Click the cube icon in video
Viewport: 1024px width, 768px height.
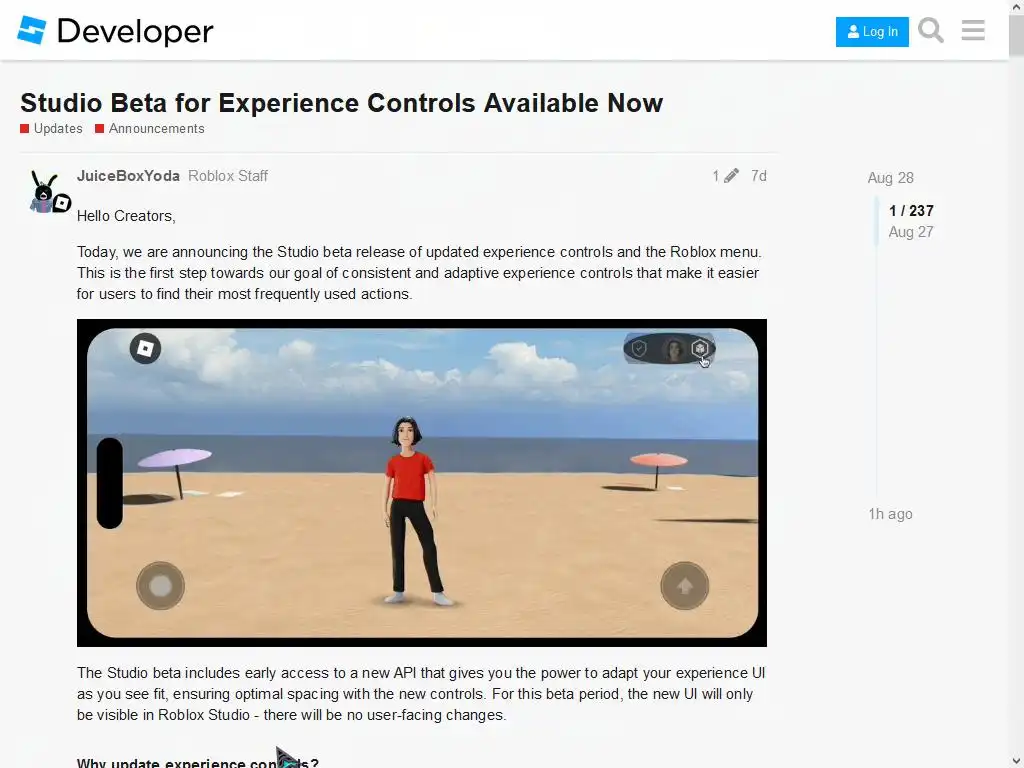click(700, 348)
